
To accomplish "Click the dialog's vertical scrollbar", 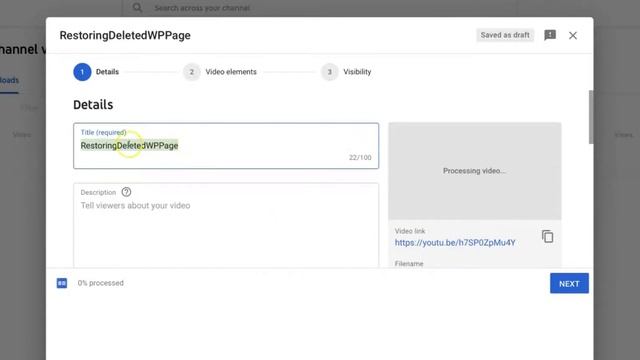I will tap(591, 117).
